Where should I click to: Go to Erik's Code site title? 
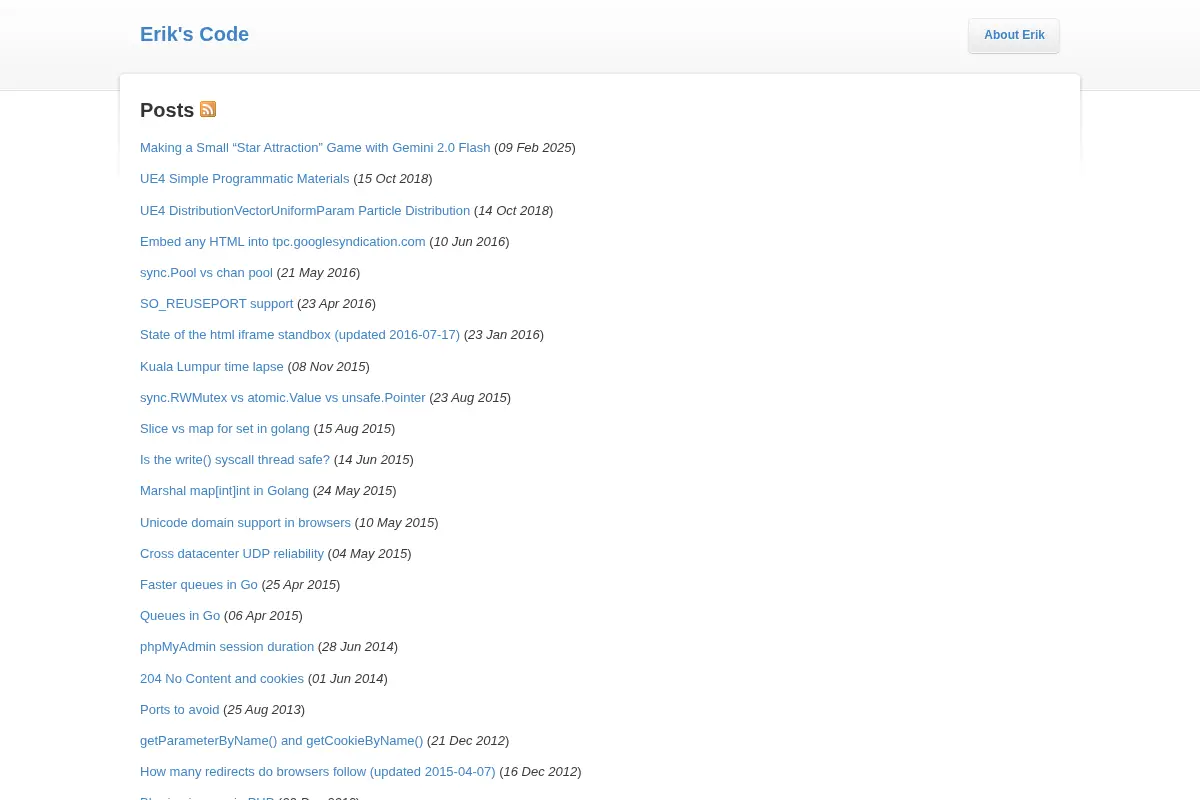point(194,34)
